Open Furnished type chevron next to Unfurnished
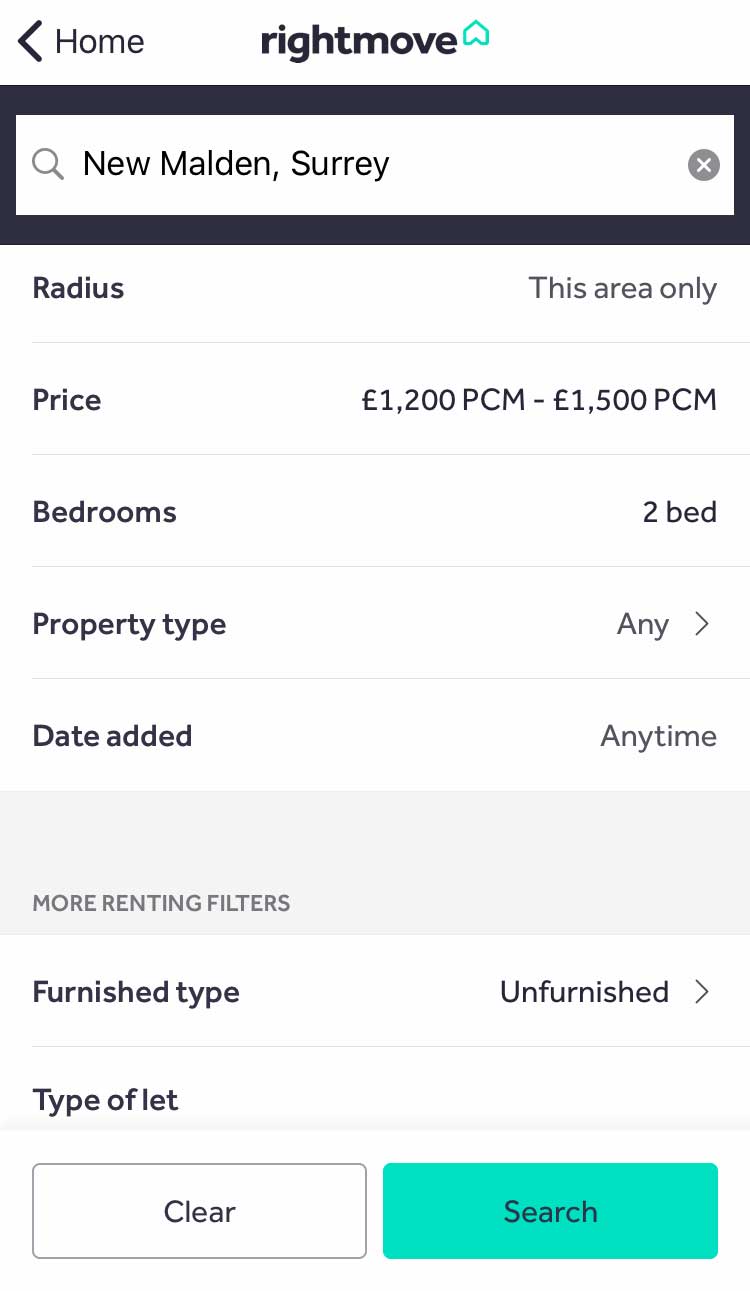This screenshot has width=750, height=1291. tap(702, 992)
